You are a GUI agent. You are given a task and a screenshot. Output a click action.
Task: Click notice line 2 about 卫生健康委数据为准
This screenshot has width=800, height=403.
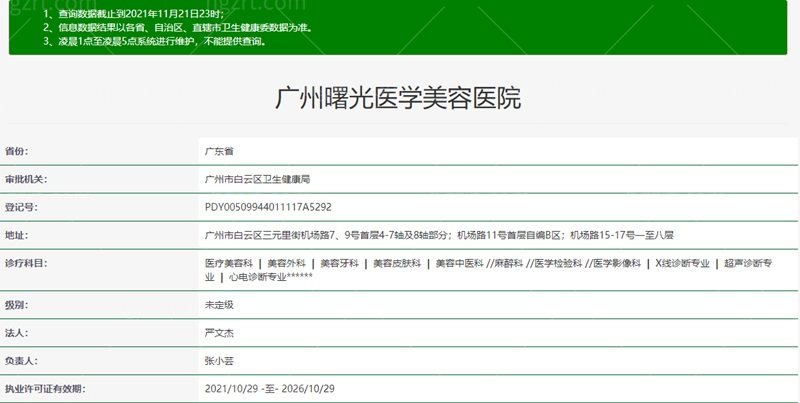pos(178,28)
